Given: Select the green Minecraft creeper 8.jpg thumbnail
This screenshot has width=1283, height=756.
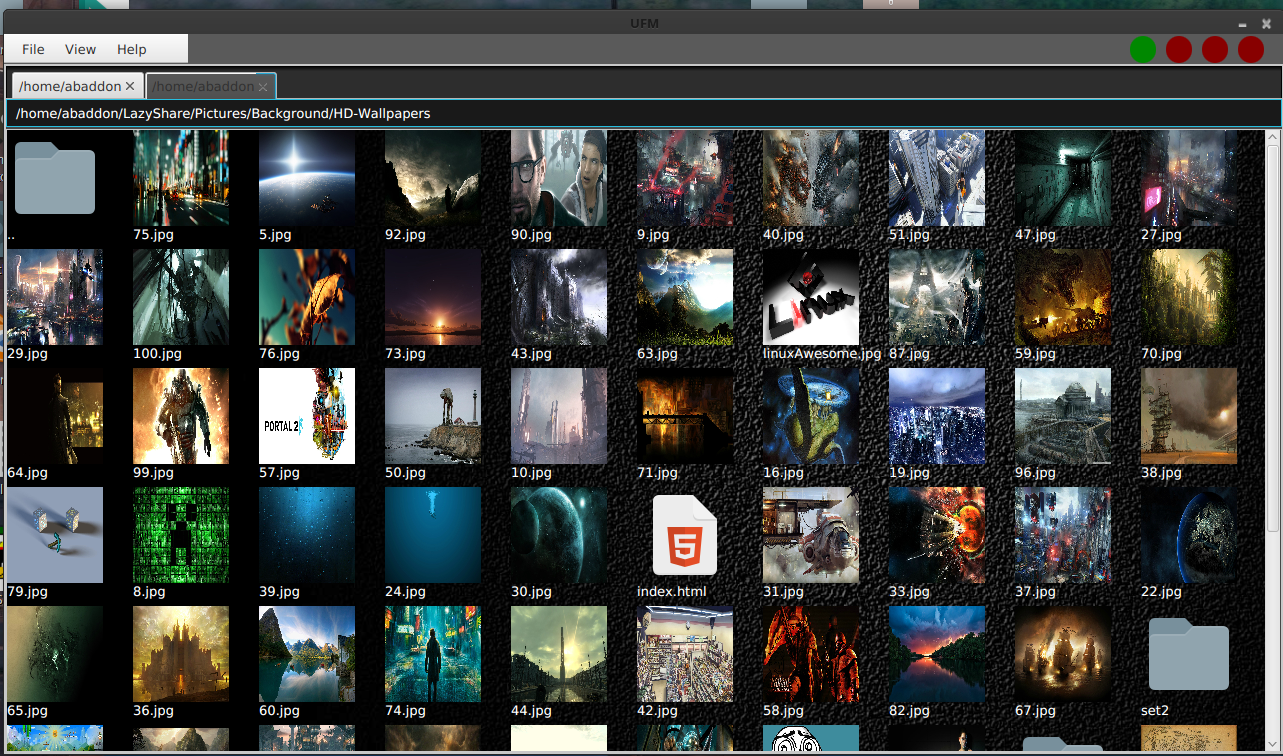Looking at the screenshot, I should 181,535.
